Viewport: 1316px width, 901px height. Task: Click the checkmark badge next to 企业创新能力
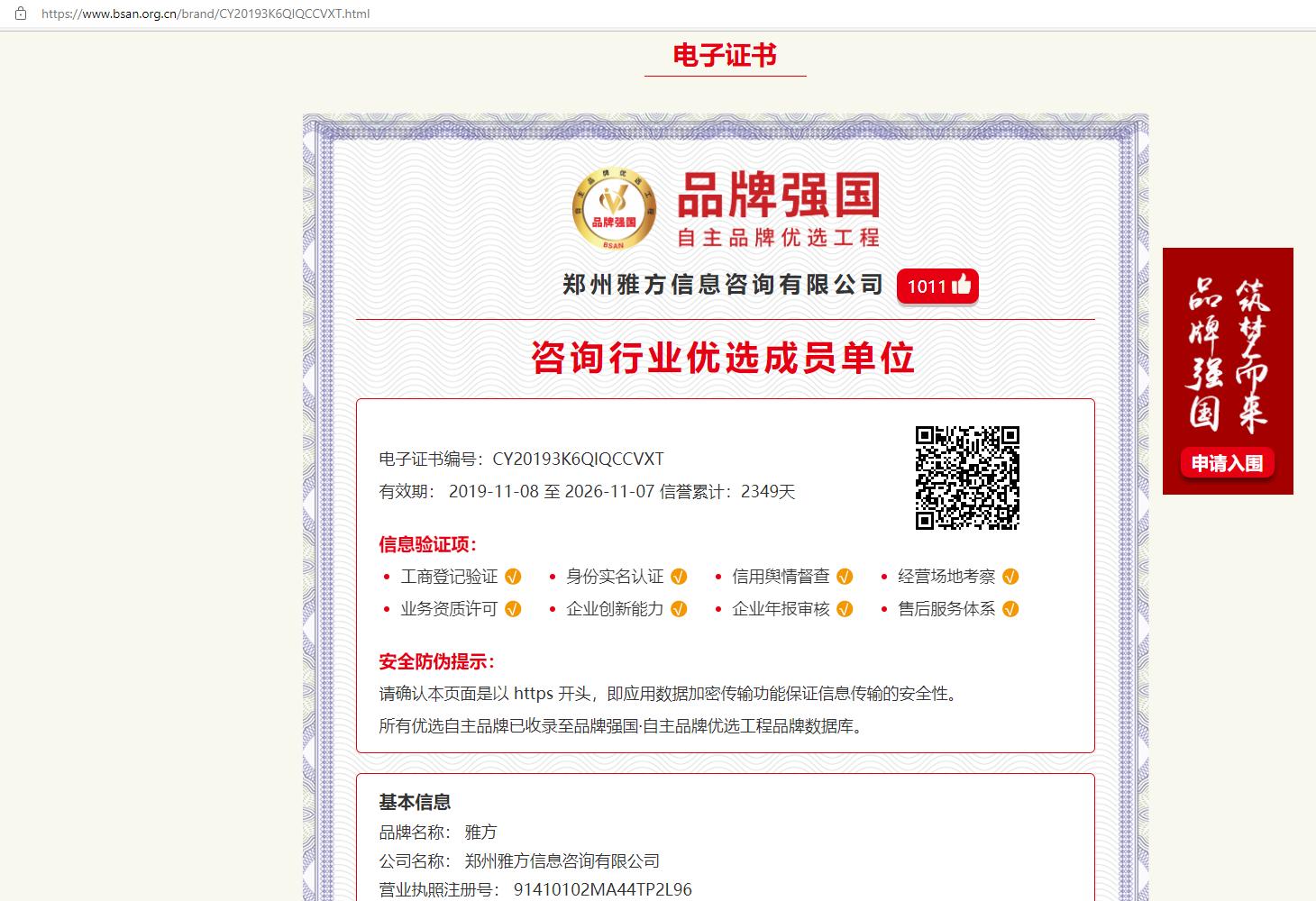pos(679,609)
